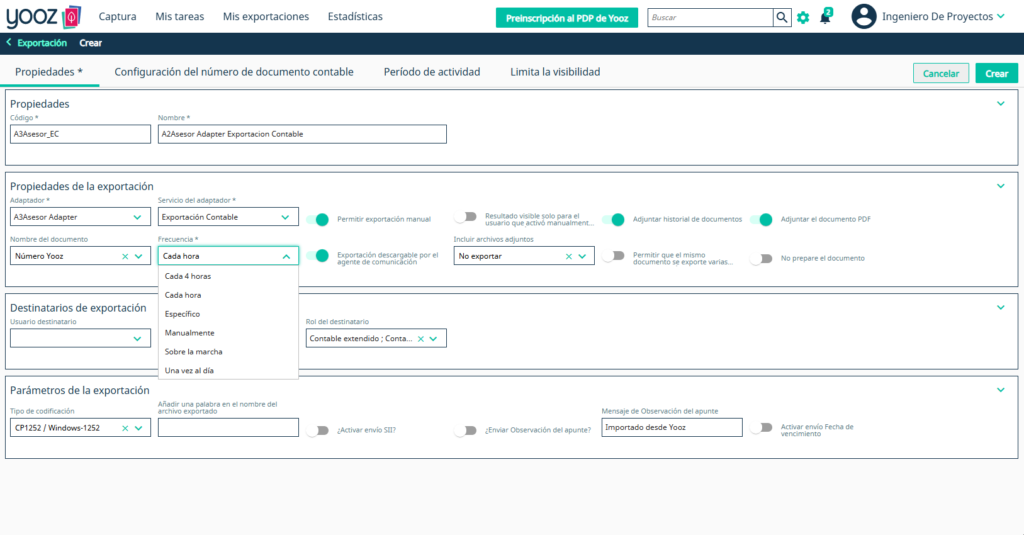
Task: Click the green Crear button
Action: pyautogui.click(x=997, y=73)
